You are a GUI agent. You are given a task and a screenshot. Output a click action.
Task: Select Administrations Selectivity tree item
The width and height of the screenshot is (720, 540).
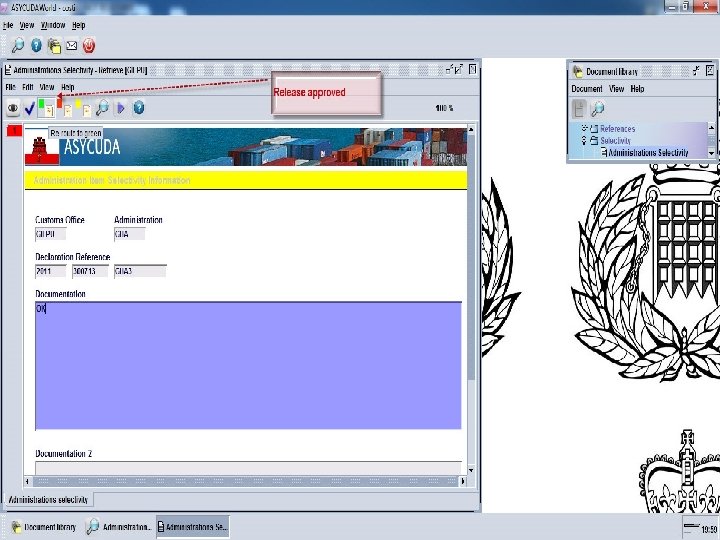click(645, 152)
